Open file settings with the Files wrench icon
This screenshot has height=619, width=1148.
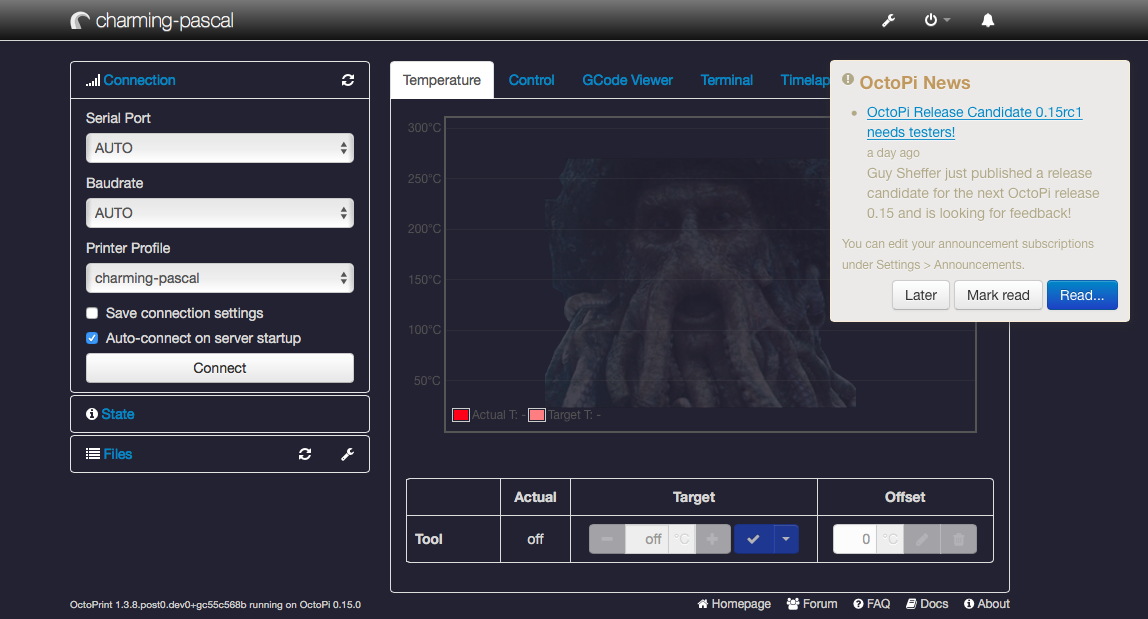(348, 454)
